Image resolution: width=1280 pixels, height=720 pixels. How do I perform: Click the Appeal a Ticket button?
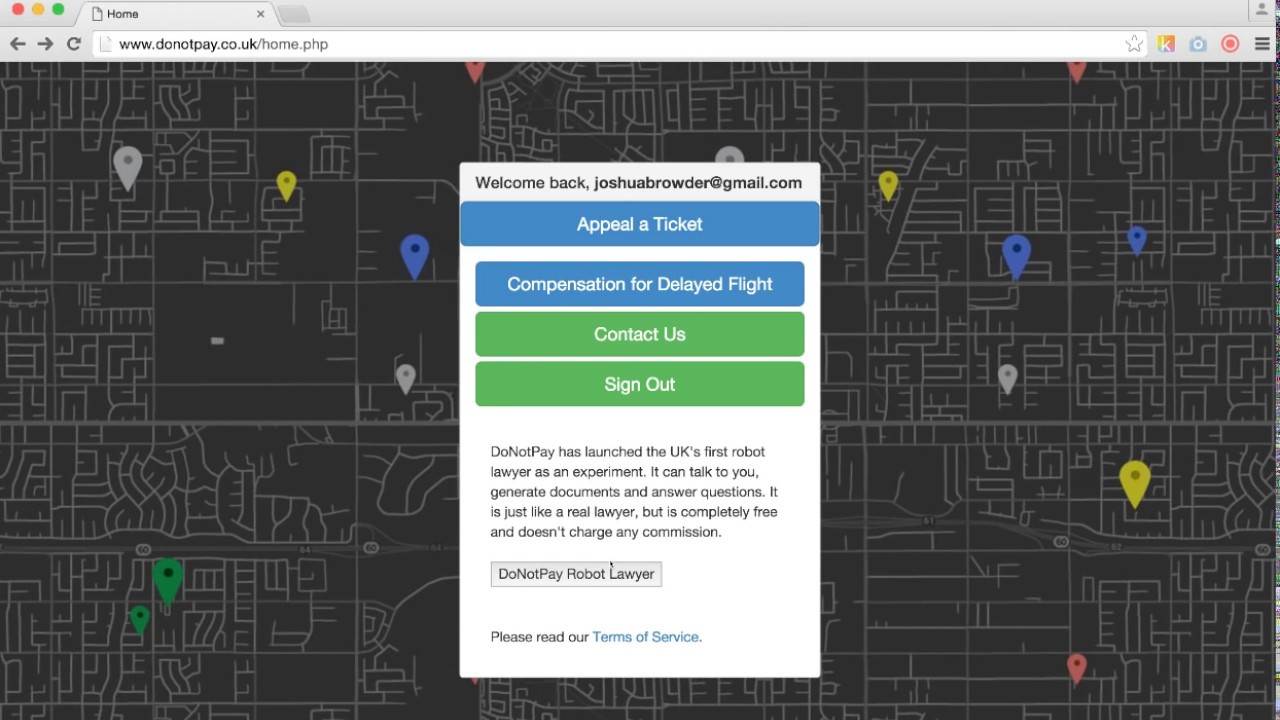[640, 224]
